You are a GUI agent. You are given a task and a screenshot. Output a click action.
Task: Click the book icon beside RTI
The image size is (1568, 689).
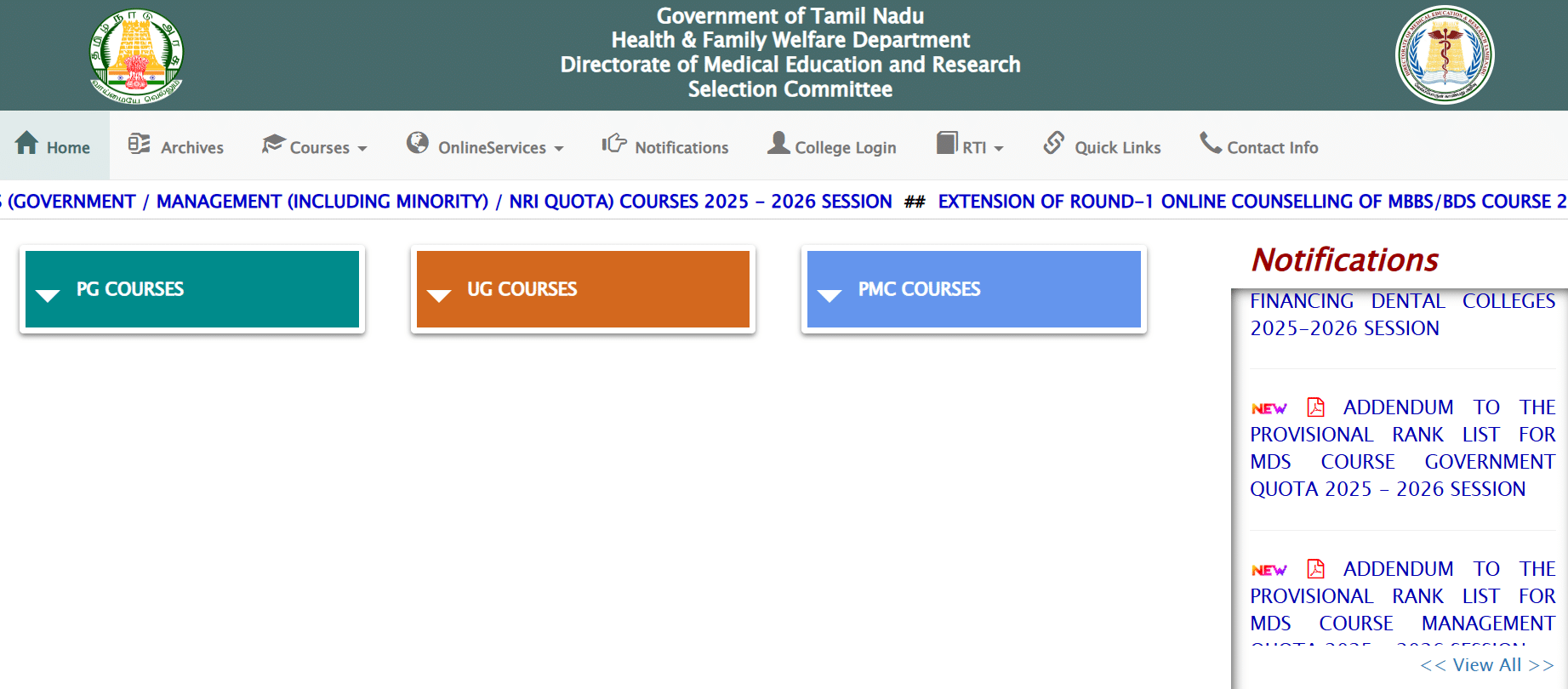pyautogui.click(x=946, y=143)
